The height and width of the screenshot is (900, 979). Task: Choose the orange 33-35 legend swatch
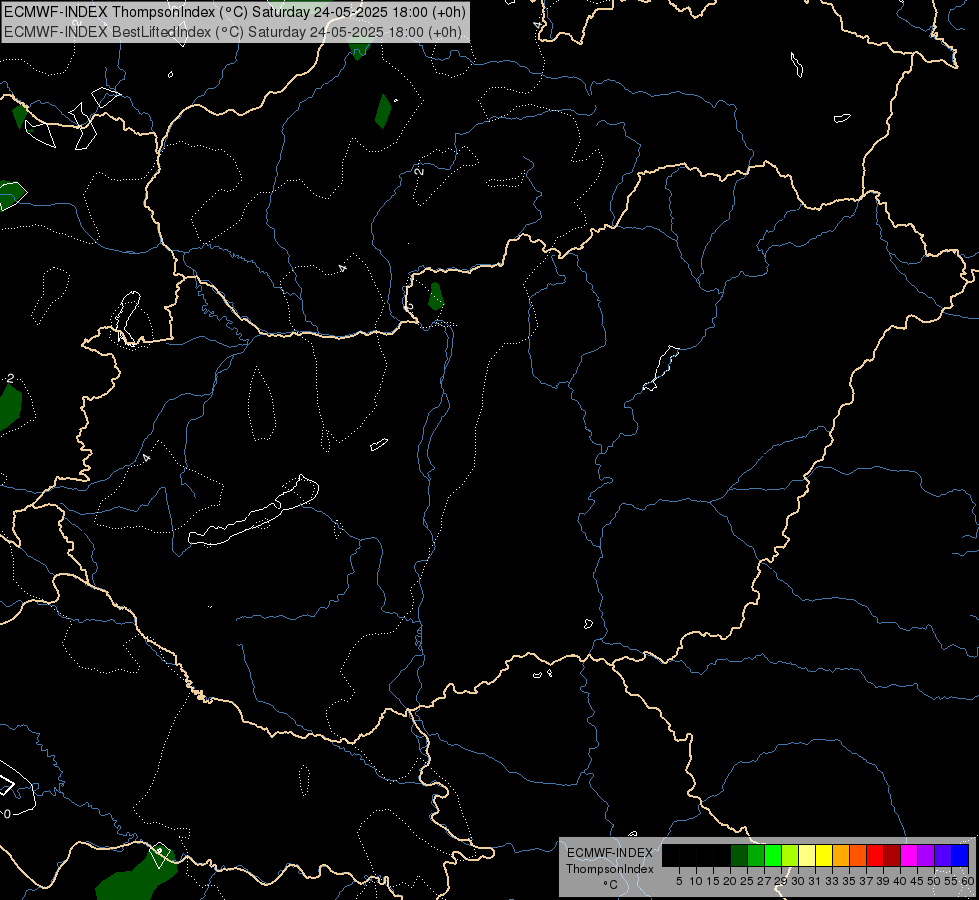click(840, 855)
